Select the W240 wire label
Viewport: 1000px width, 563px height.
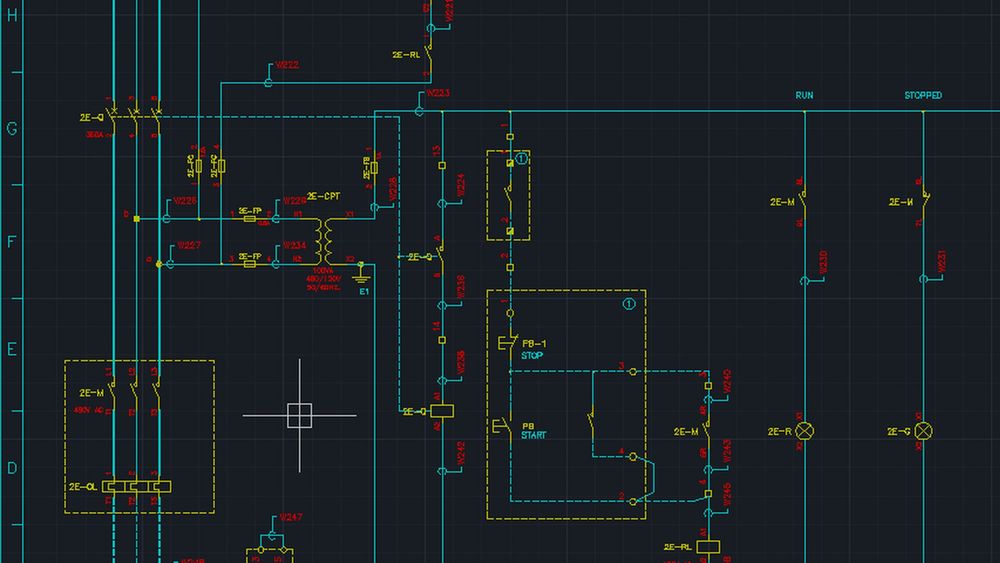click(x=726, y=381)
